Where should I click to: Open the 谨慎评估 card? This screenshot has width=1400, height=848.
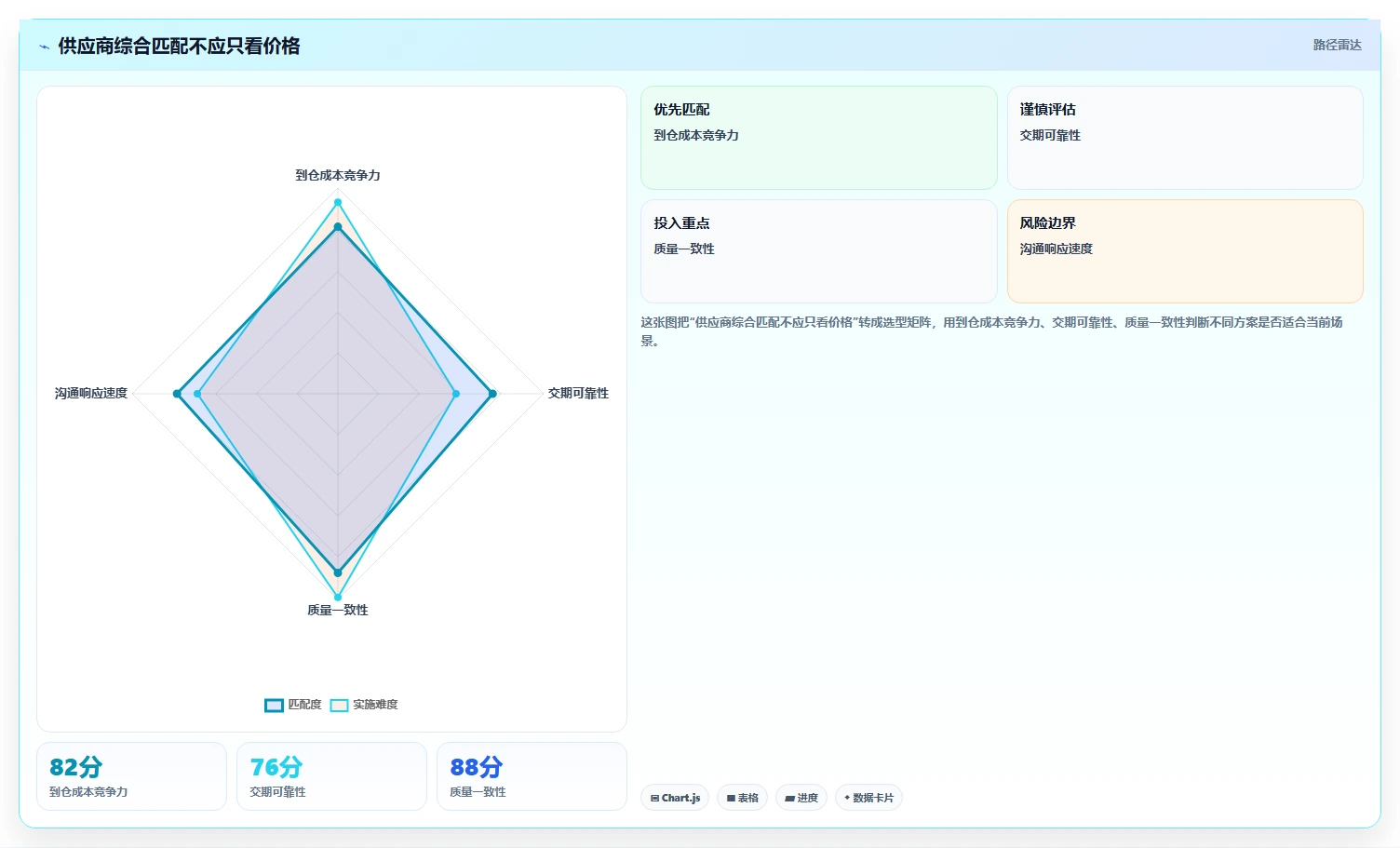(1185, 138)
